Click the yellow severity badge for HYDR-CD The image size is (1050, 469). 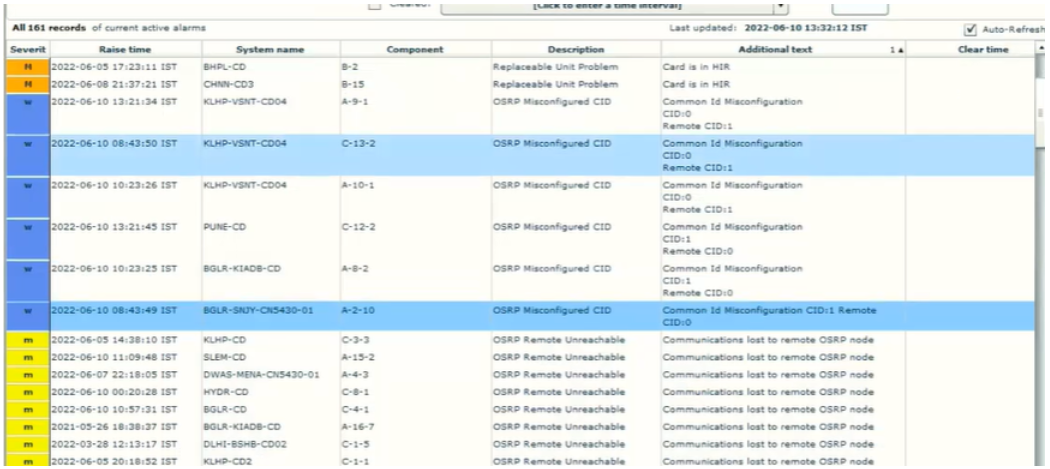27,392
